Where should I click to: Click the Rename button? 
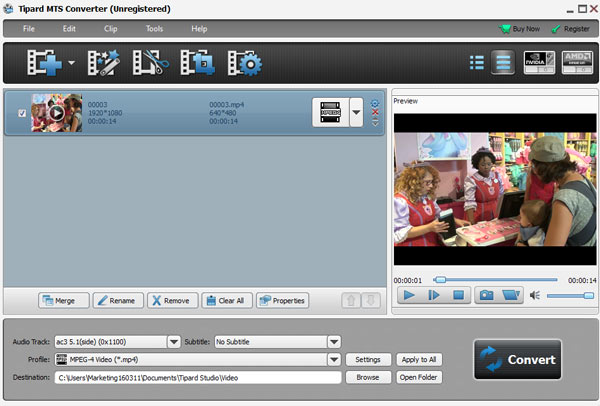(x=118, y=301)
